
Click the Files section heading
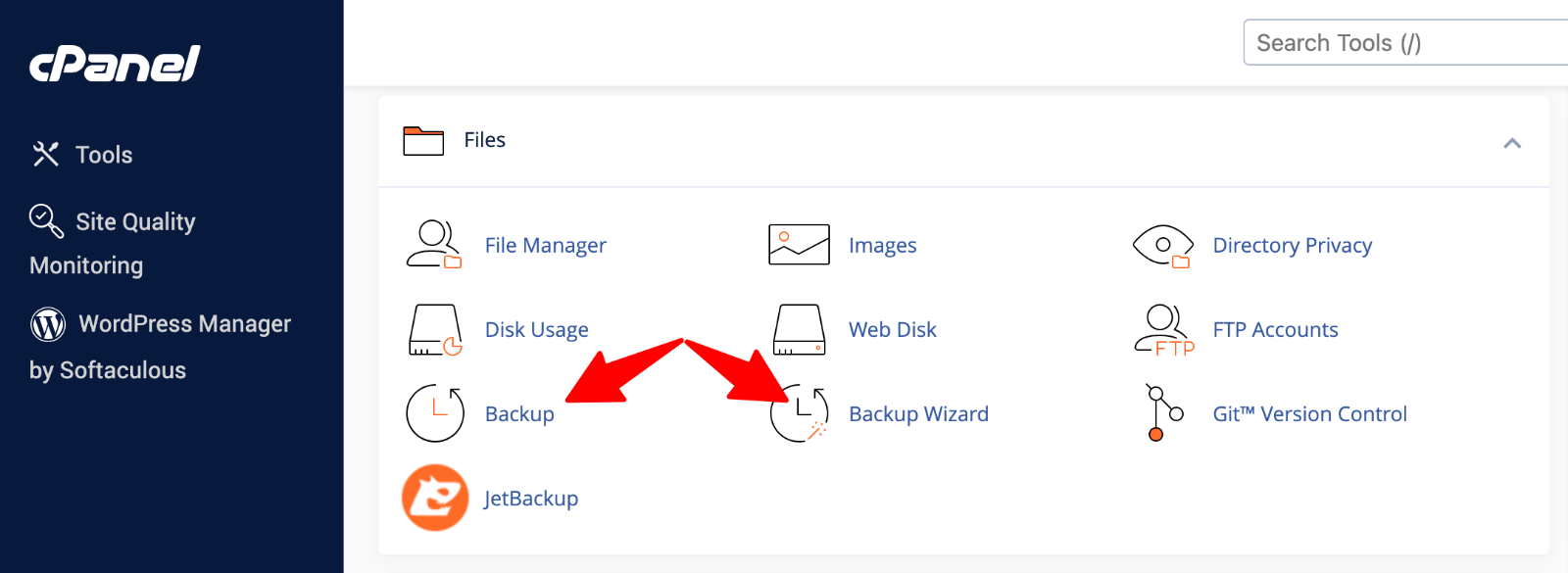(484, 140)
